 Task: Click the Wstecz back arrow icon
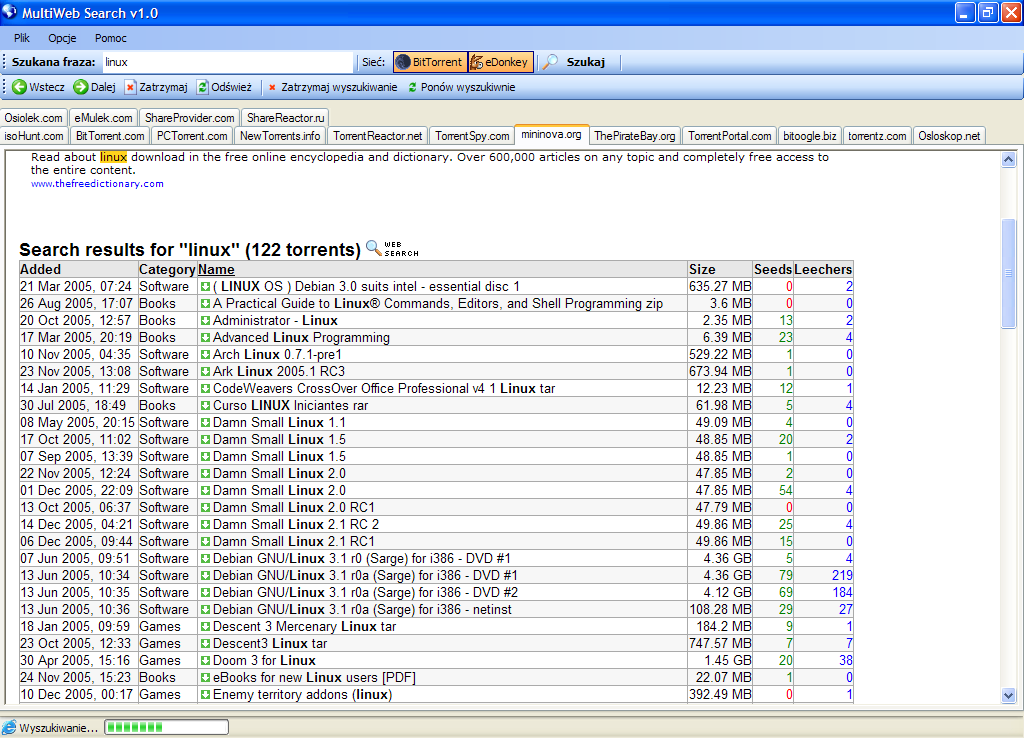tap(20, 87)
